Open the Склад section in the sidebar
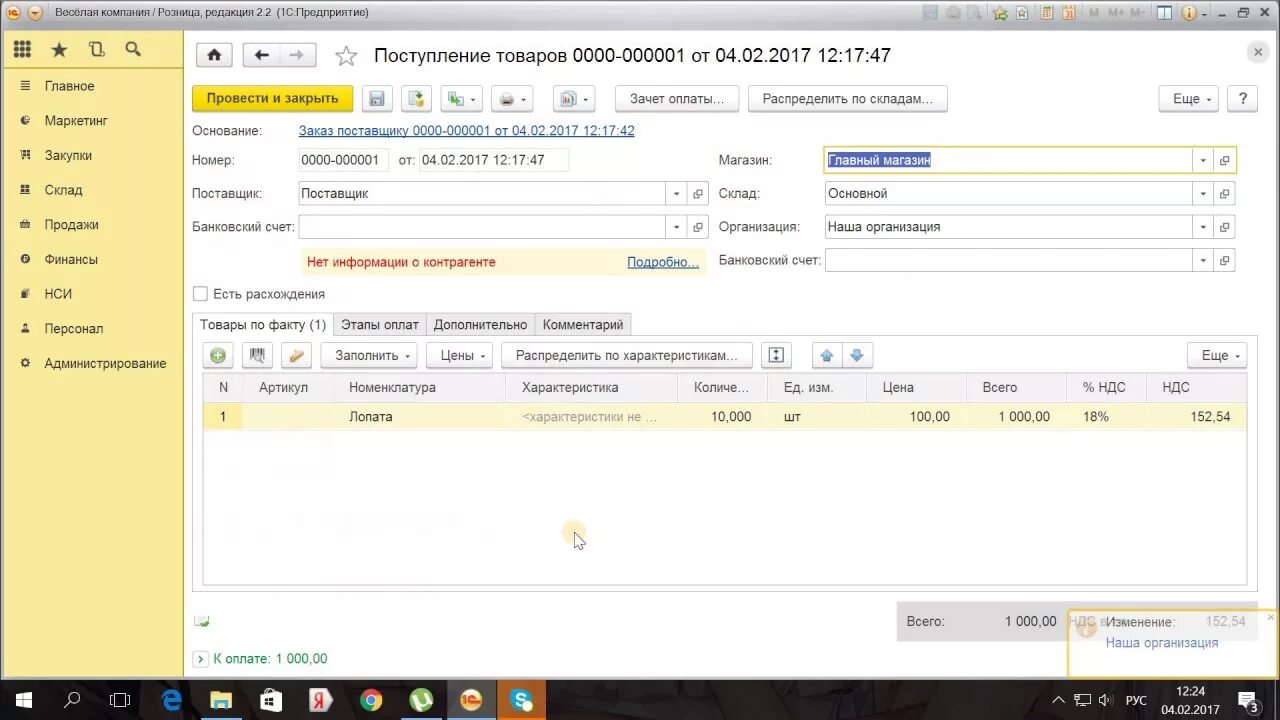 63,190
